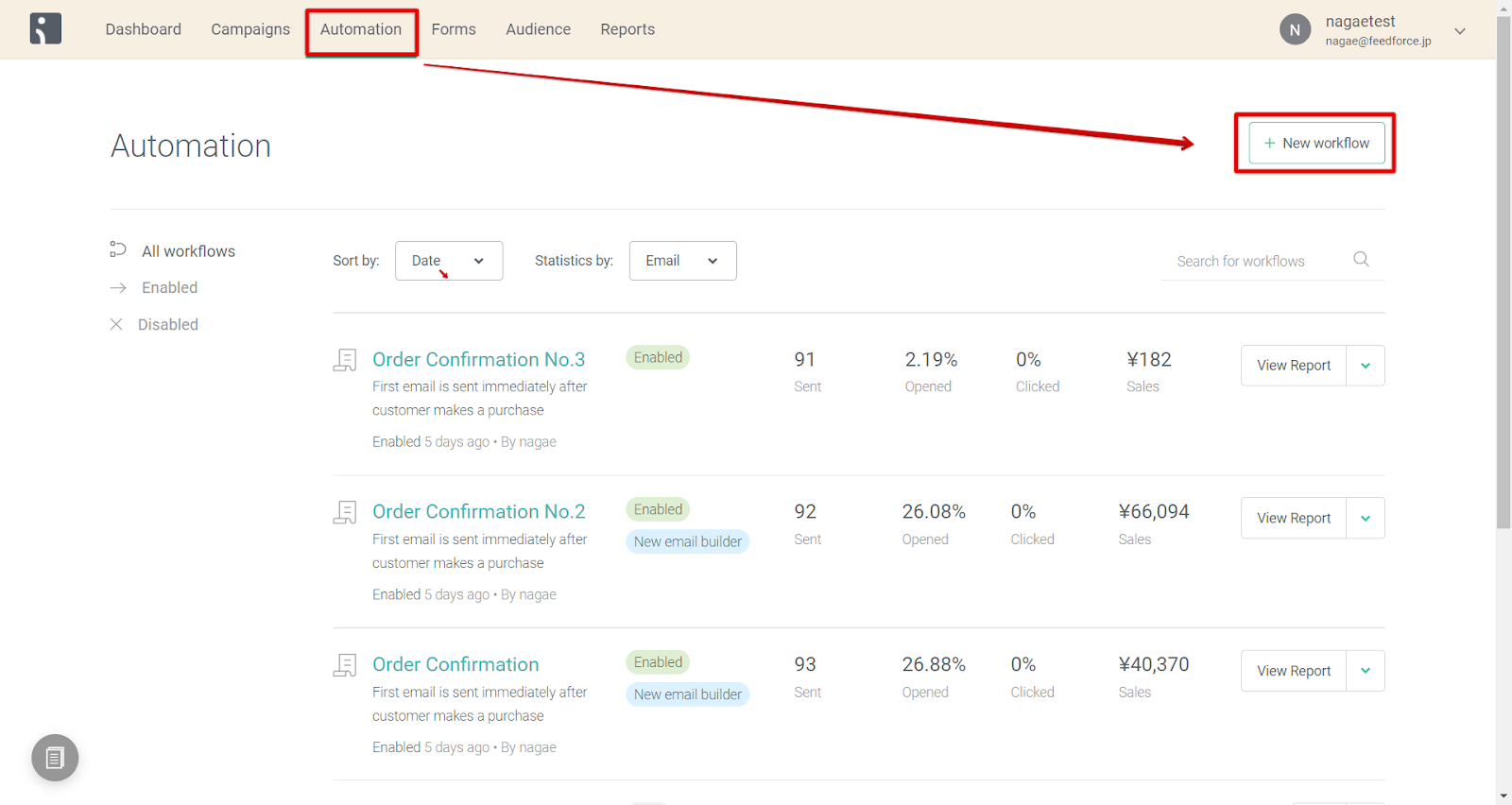Click workflow icon beside Order Confirmation No.3
1512x805 pixels.
[x=345, y=360]
